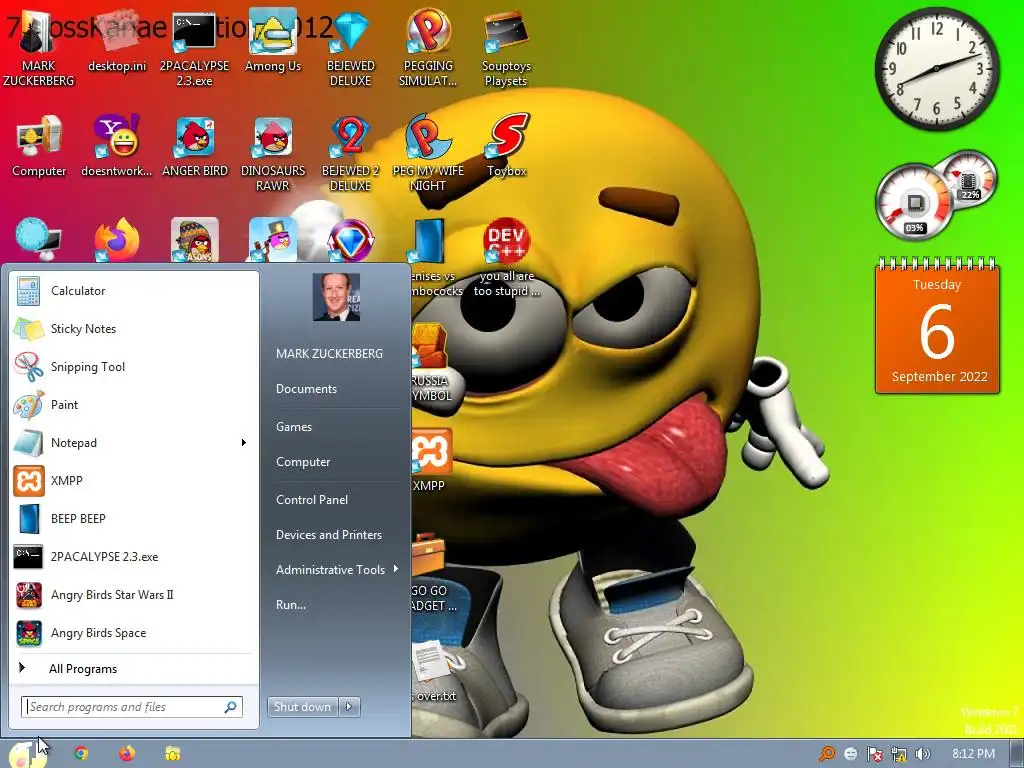Open Control Panel from the Start menu
Screen dimensions: 1024x768
(312, 500)
